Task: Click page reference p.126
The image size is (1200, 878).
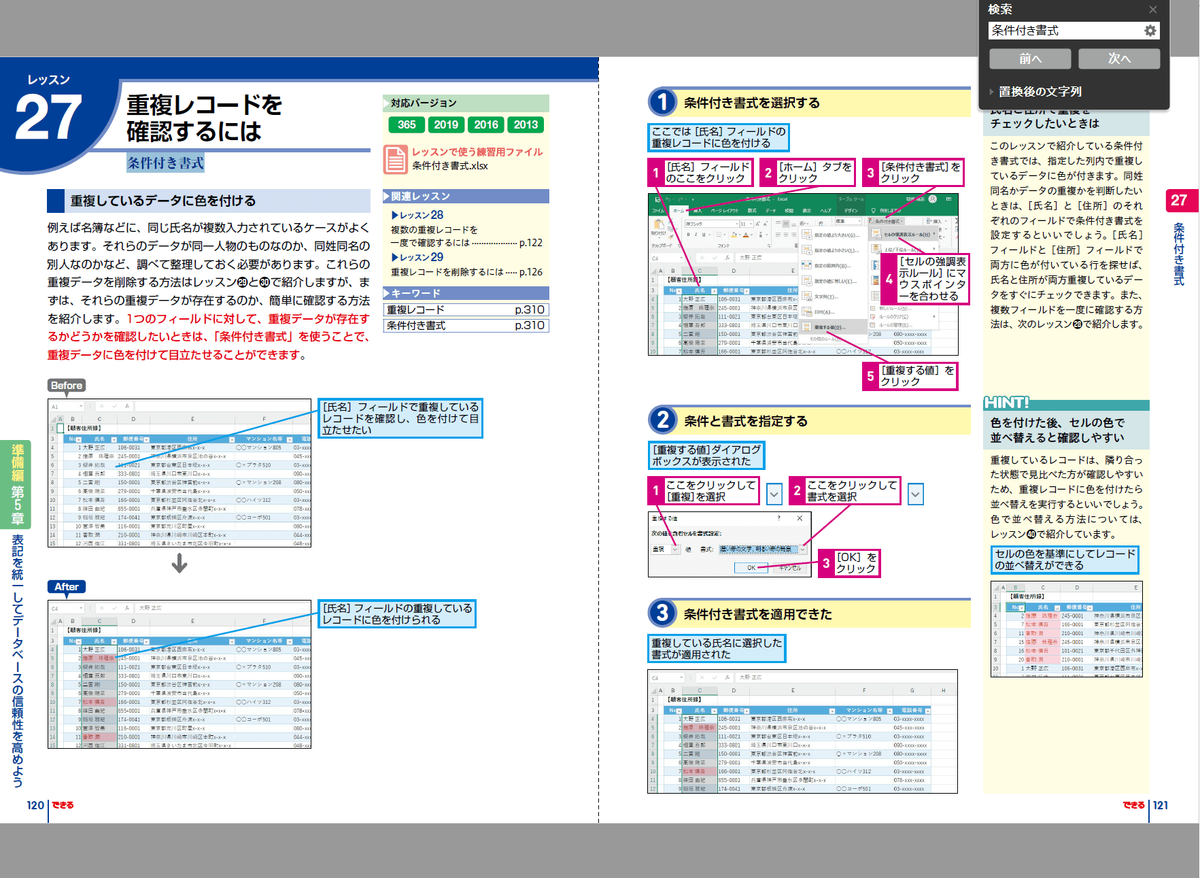Action: (x=532, y=271)
